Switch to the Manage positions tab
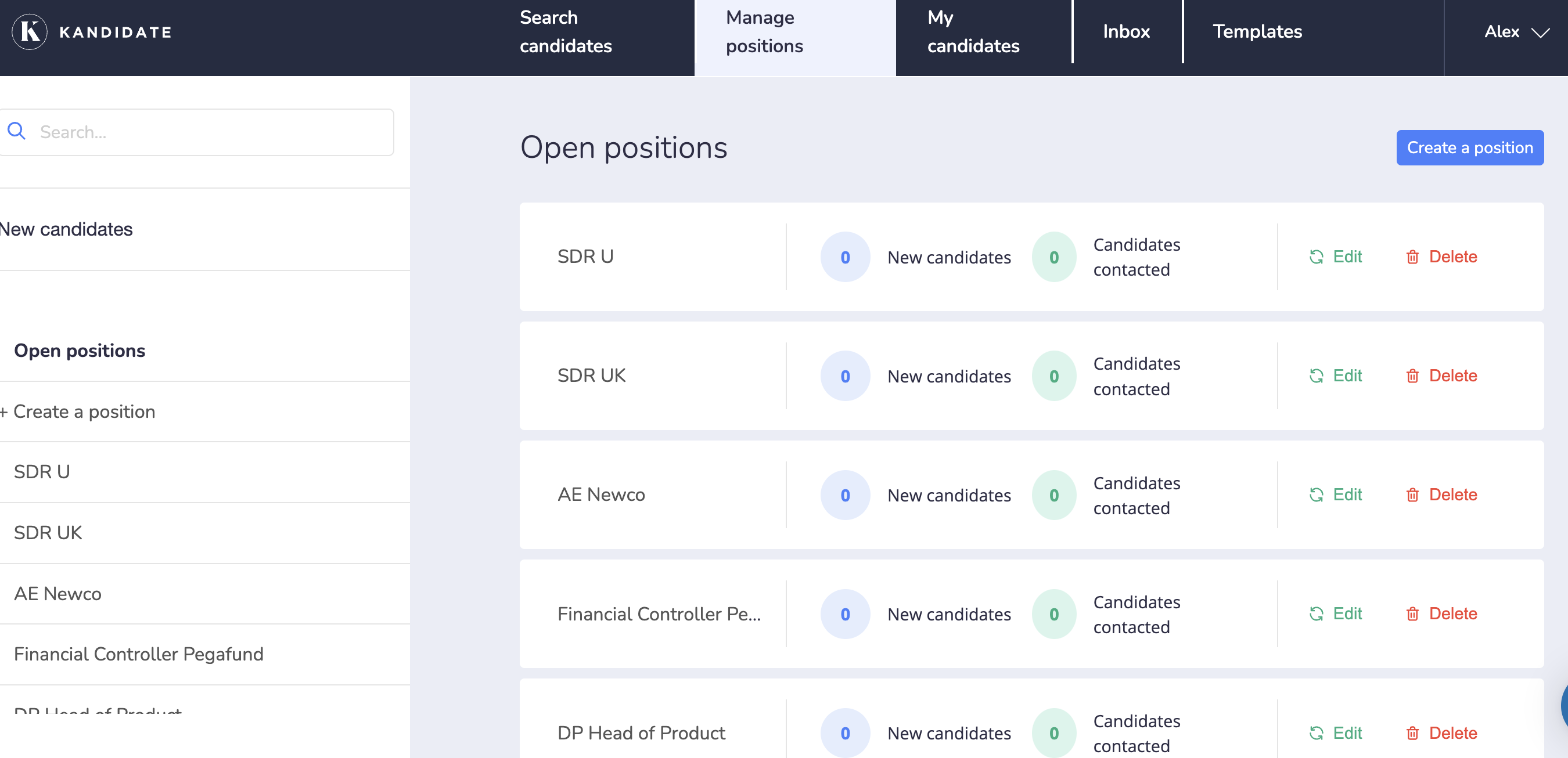1568x758 pixels. pos(764,32)
